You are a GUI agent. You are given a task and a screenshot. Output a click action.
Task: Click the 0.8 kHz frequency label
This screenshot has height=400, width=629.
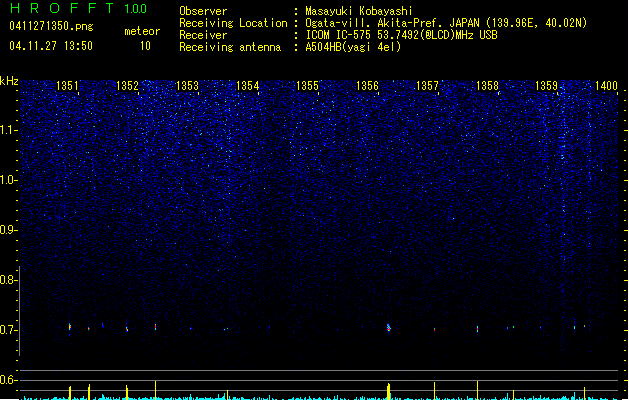pyautogui.click(x=8, y=280)
